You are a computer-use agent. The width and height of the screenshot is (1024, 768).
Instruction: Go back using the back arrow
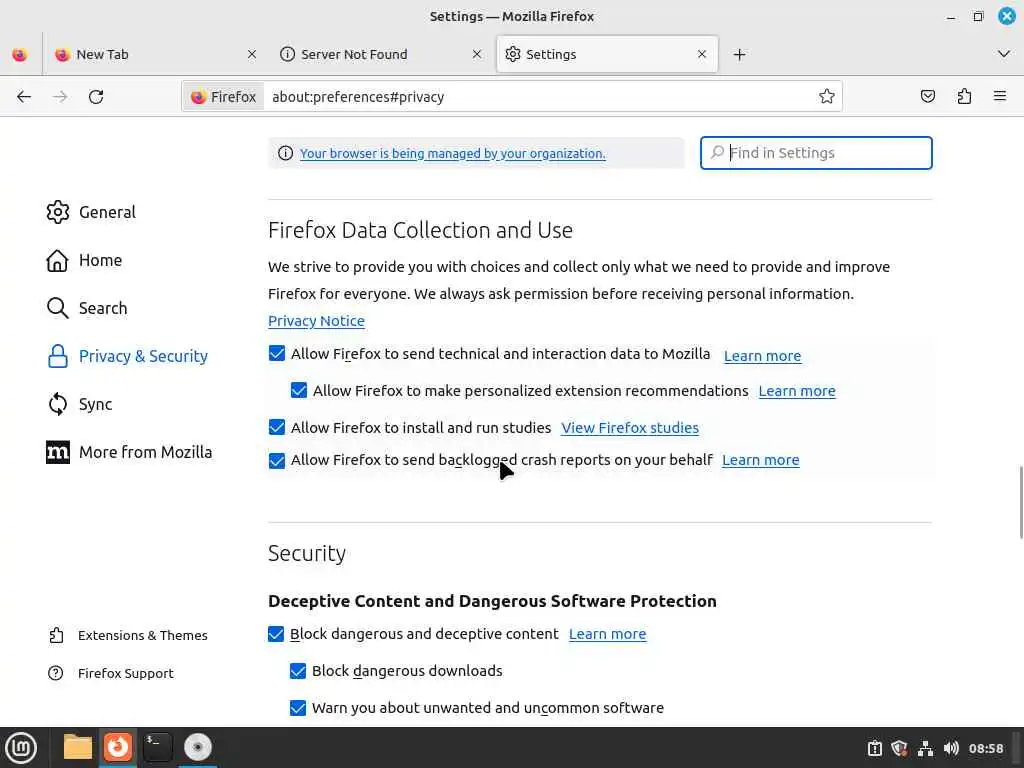tap(24, 97)
